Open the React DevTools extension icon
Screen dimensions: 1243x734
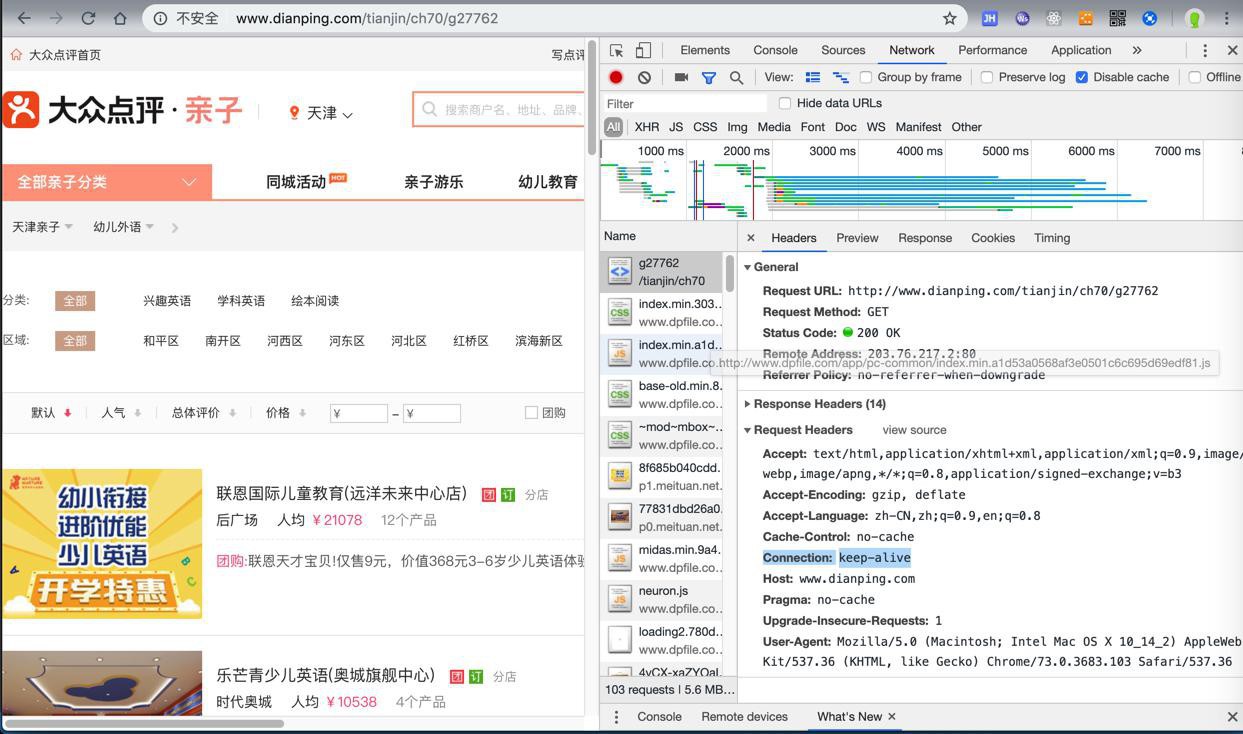[x=1053, y=18]
